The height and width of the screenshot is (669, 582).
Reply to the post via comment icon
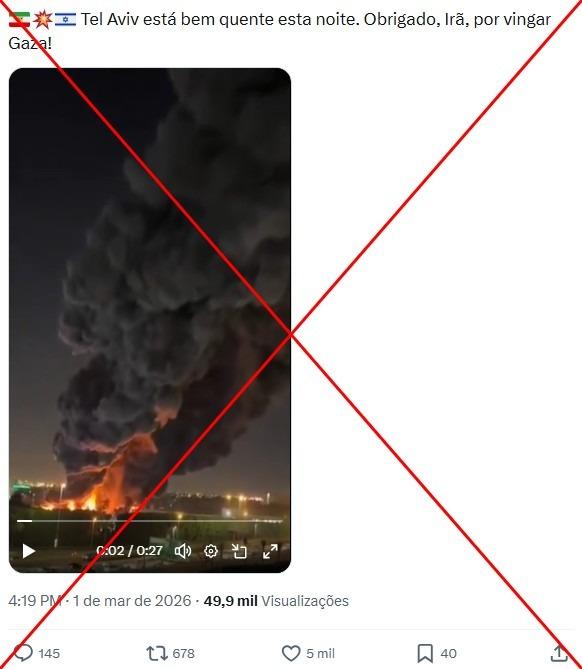pos(23,653)
